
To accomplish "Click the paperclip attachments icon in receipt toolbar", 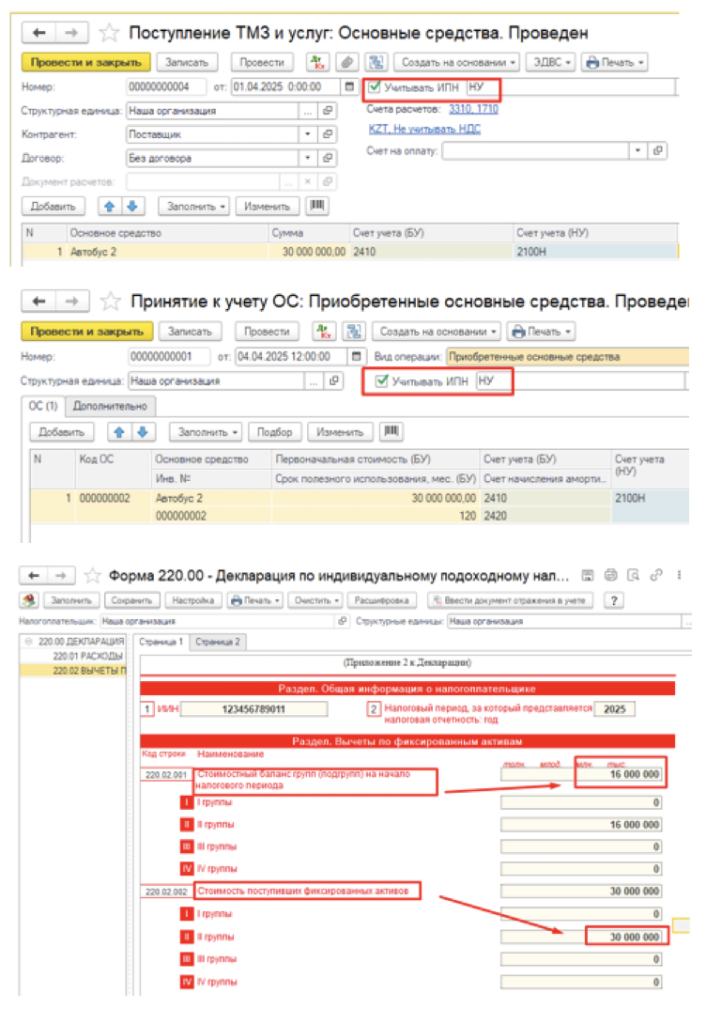I will click(346, 62).
